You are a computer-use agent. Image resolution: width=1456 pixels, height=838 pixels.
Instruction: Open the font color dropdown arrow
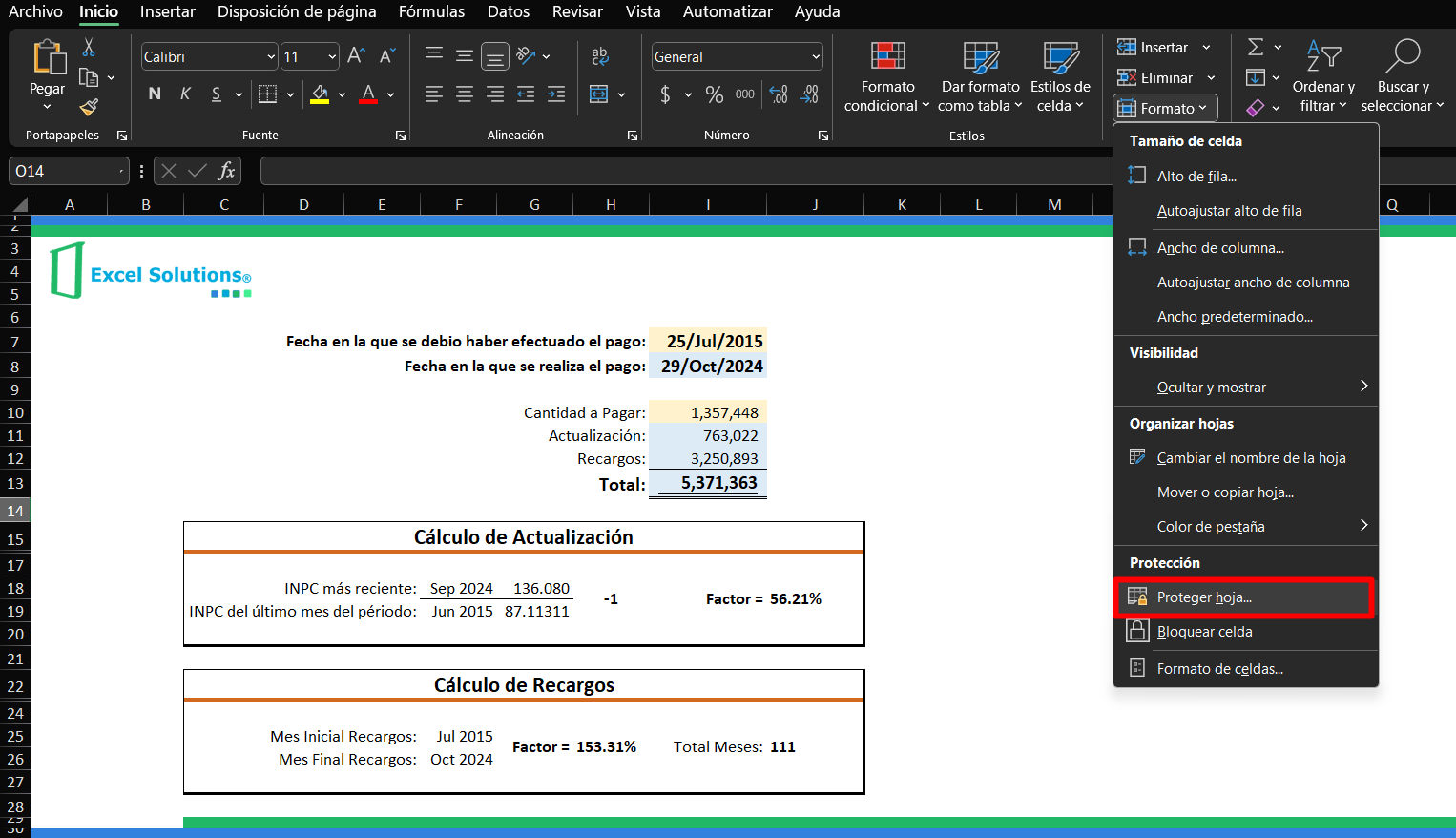pos(390,94)
